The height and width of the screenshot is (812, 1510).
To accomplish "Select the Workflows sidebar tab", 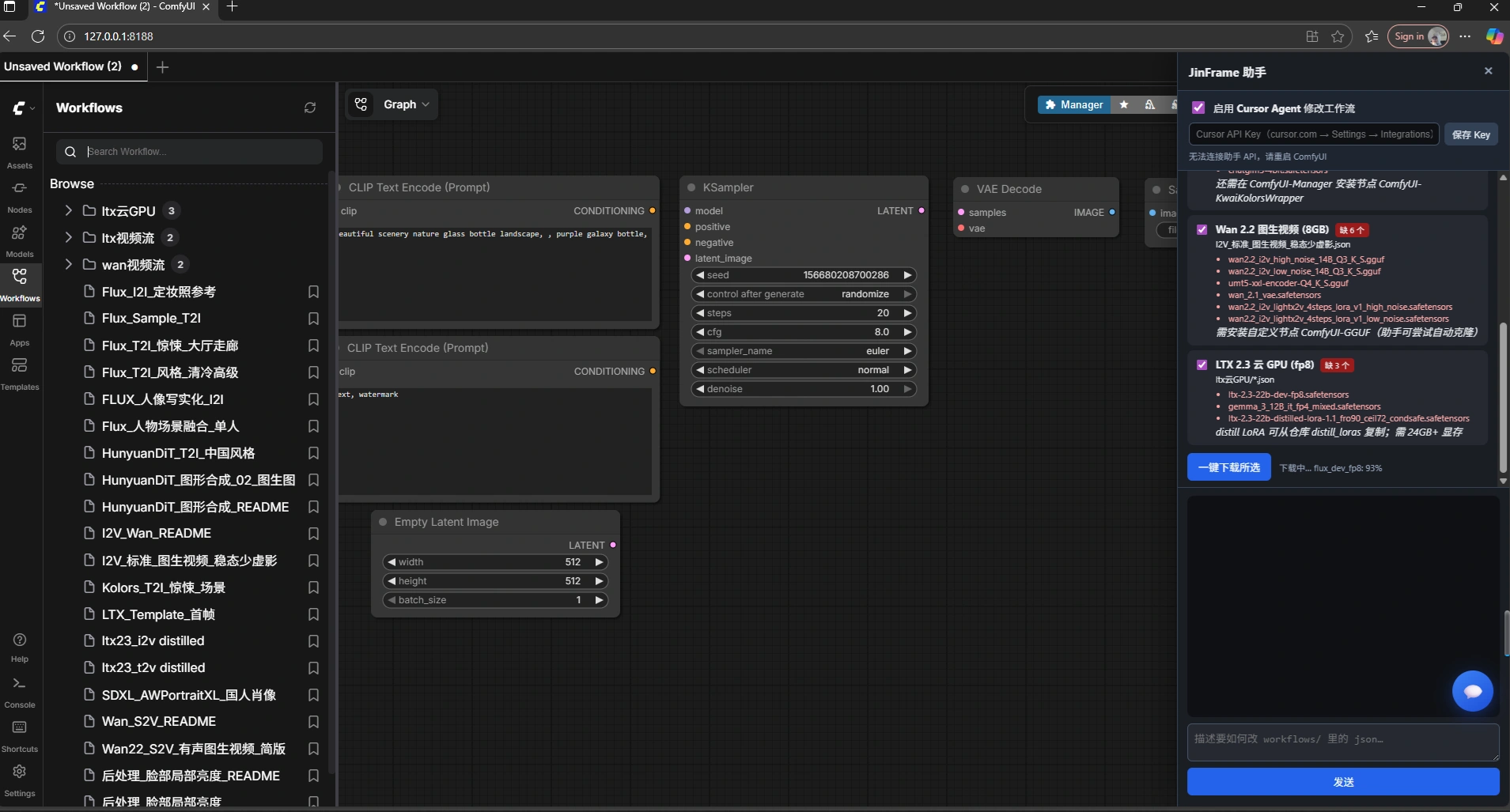I will [x=20, y=285].
